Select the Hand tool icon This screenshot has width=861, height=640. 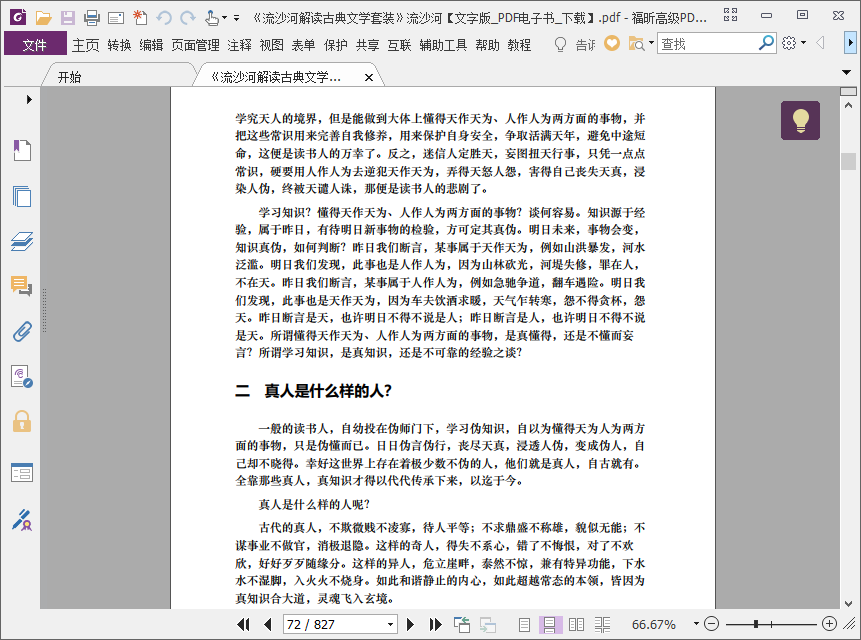tap(211, 18)
